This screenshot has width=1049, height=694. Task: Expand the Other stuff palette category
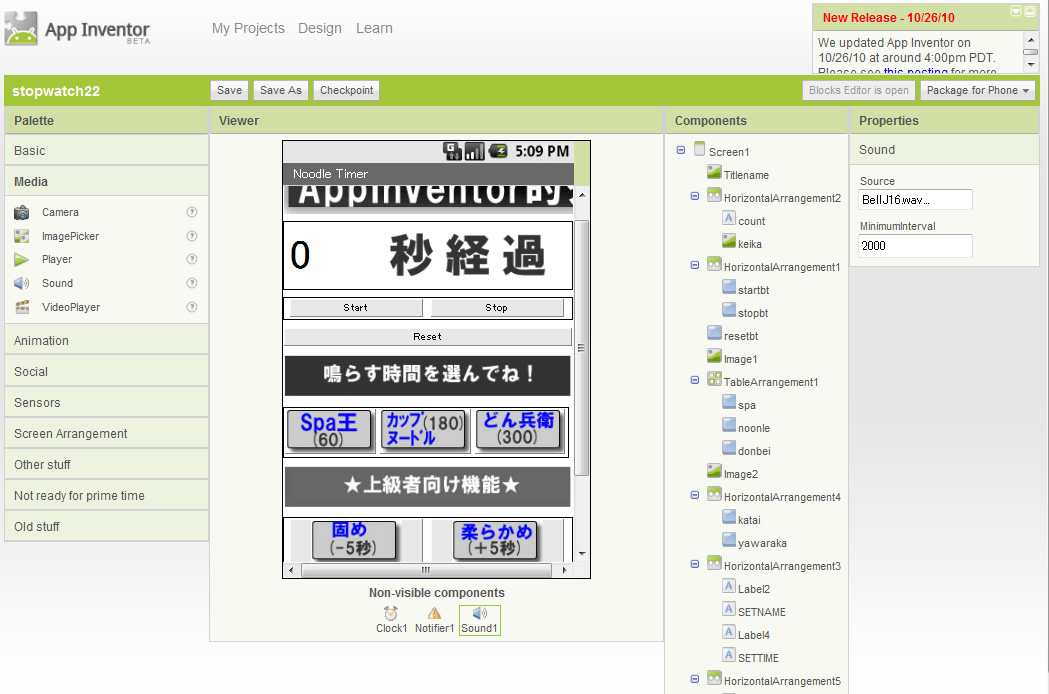coord(106,464)
